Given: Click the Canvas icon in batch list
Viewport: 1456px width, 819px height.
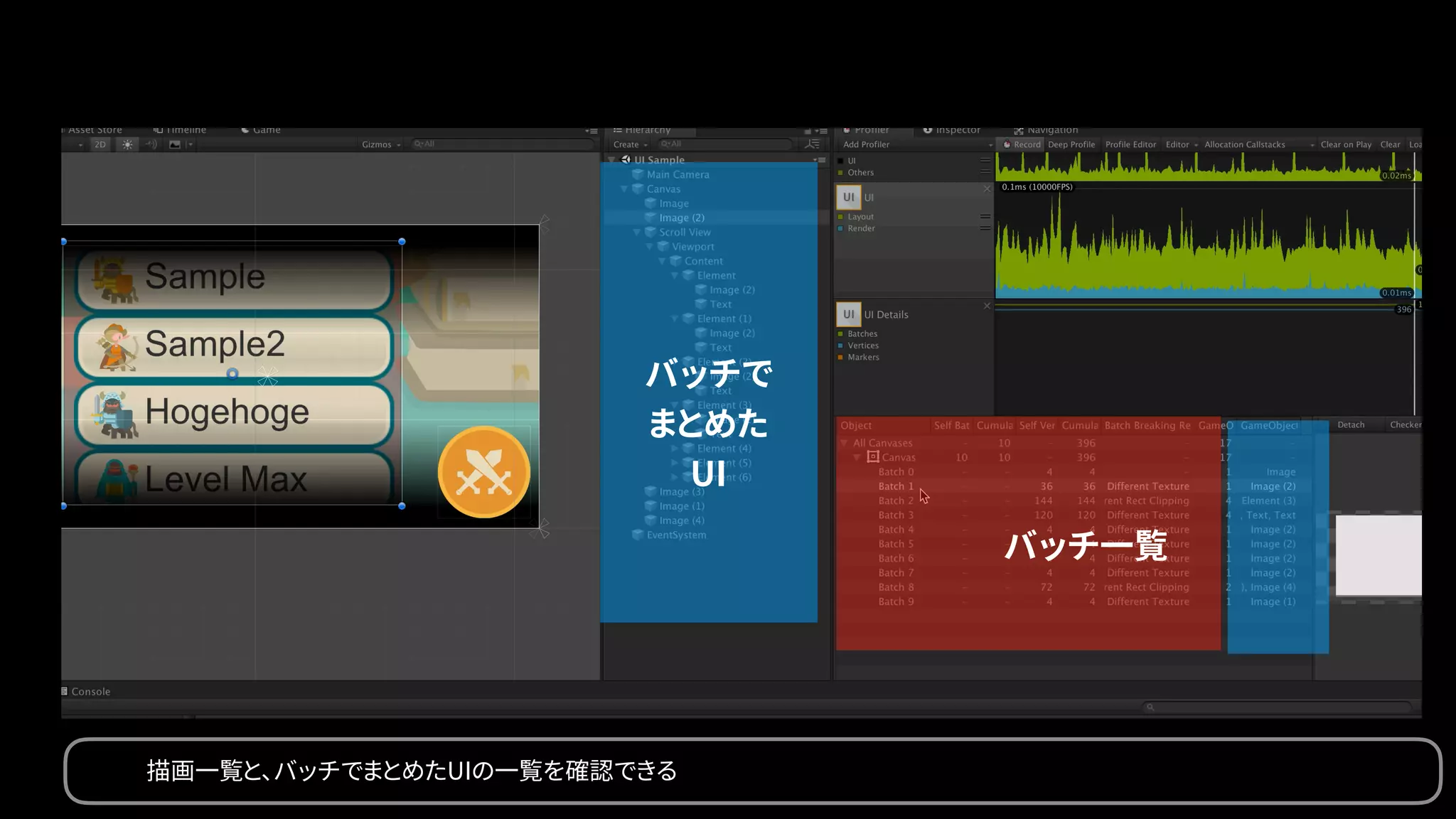Looking at the screenshot, I should (873, 457).
